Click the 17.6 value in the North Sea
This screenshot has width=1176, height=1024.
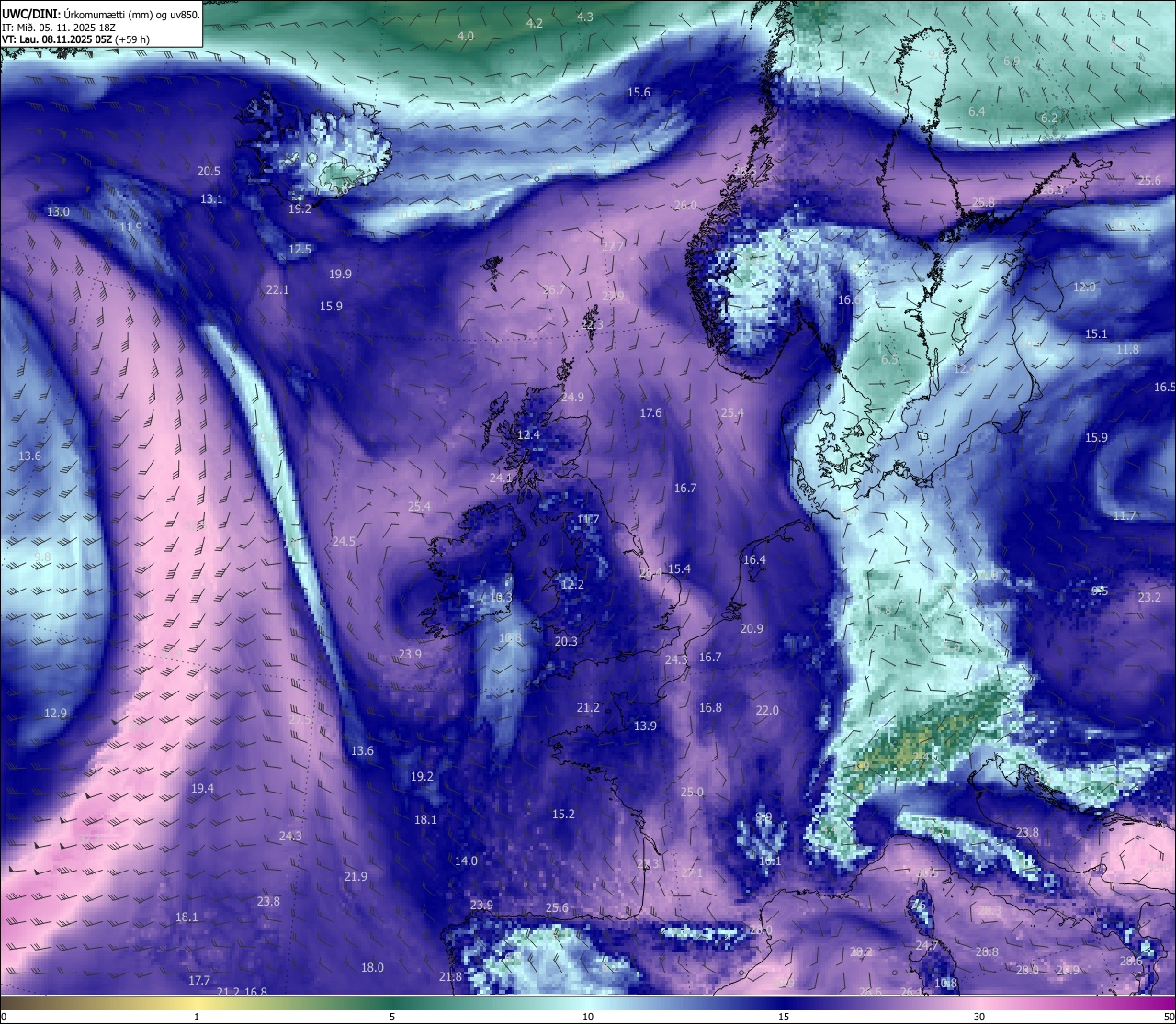[x=650, y=413]
